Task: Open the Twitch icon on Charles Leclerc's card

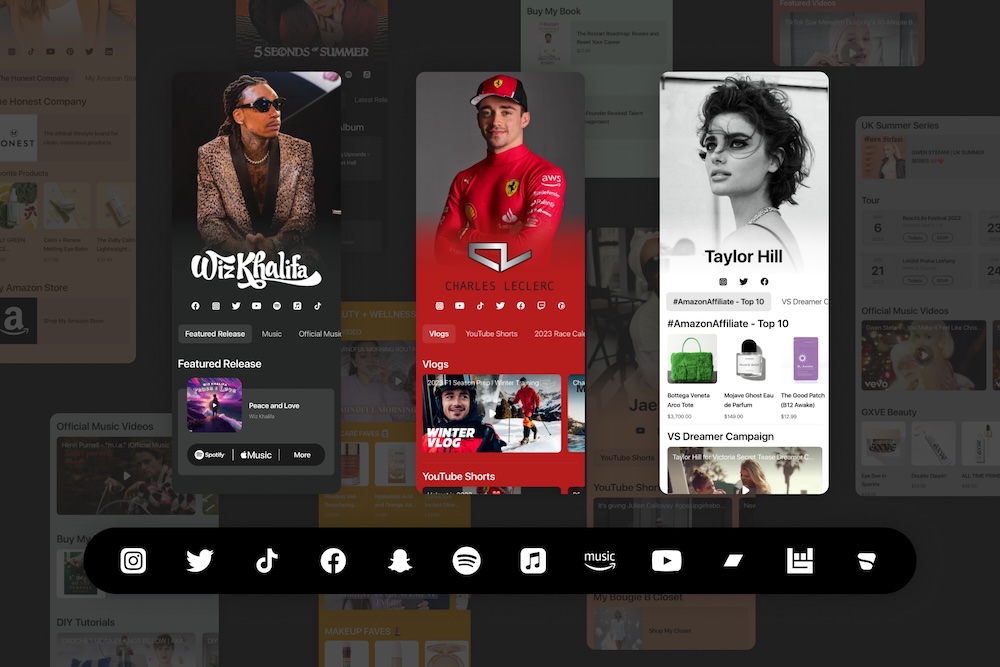Action: [541, 306]
